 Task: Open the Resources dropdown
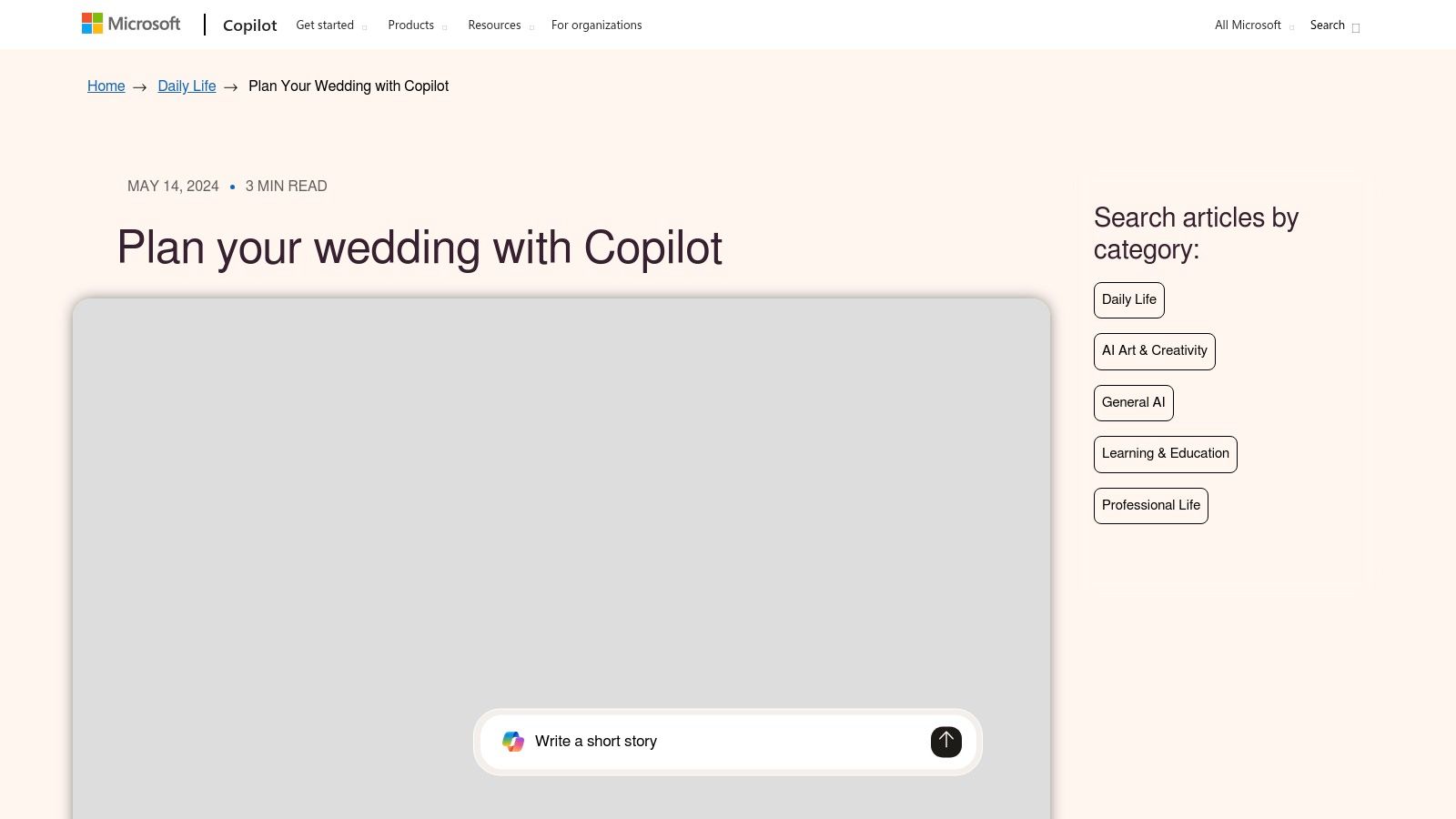(500, 25)
